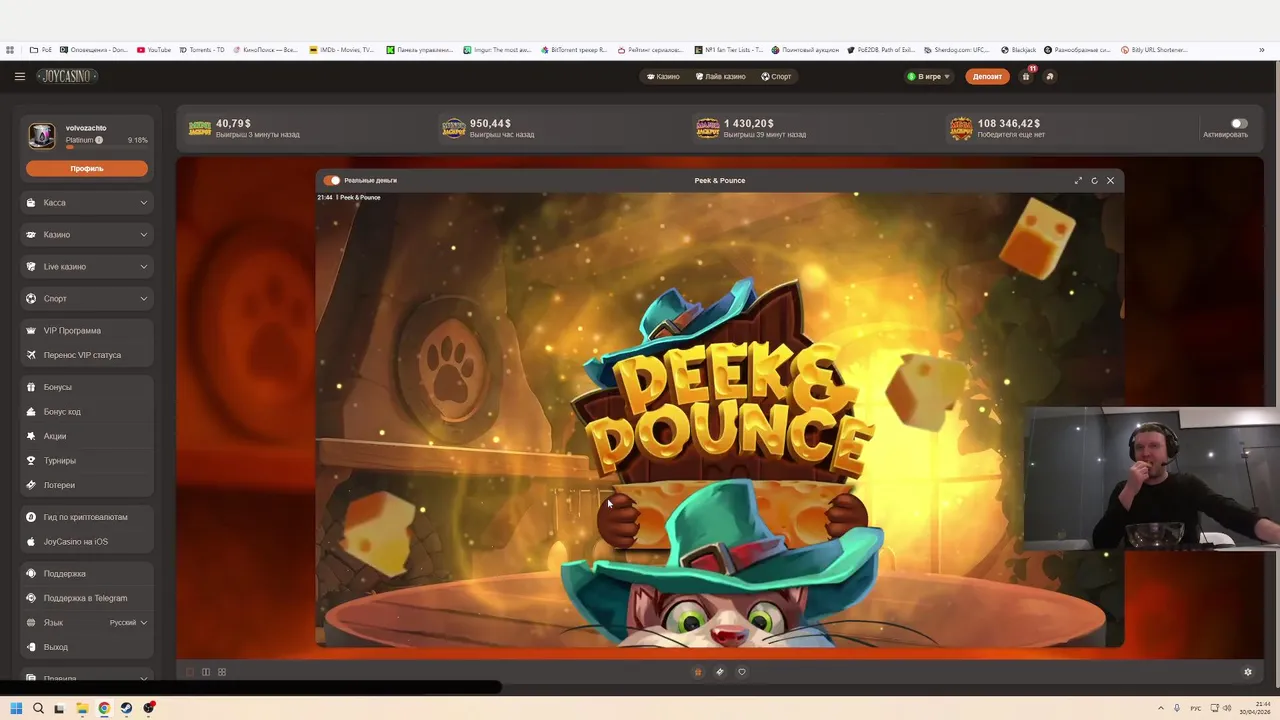Screen dimensions: 1280x720
Task: Click the Выход logout item
Action: pos(87,647)
